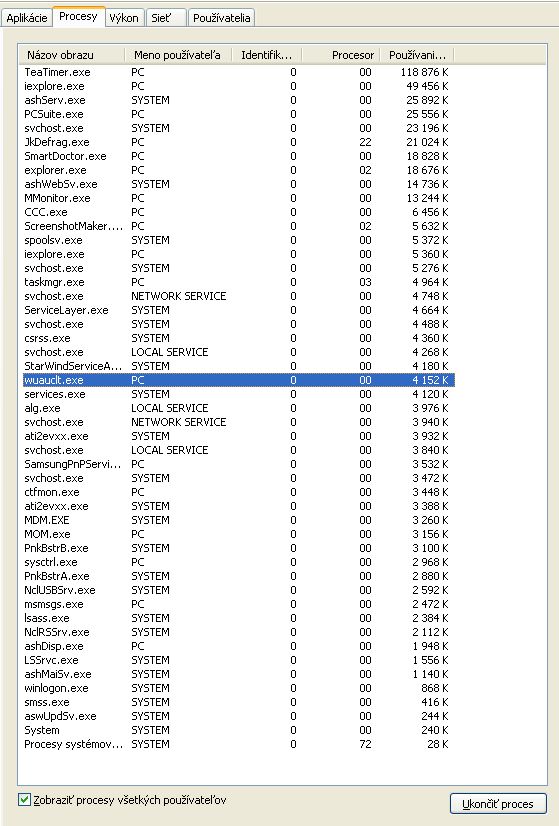Select the ashDisp.exe process

(x=239, y=646)
